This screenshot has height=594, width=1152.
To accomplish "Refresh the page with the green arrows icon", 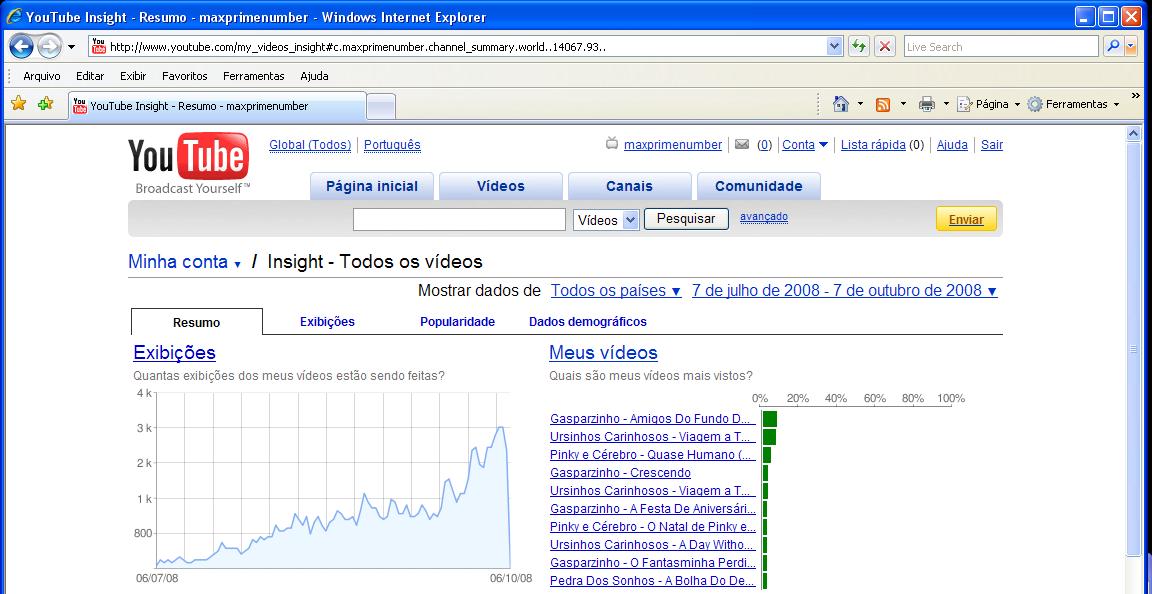I will (x=858, y=46).
